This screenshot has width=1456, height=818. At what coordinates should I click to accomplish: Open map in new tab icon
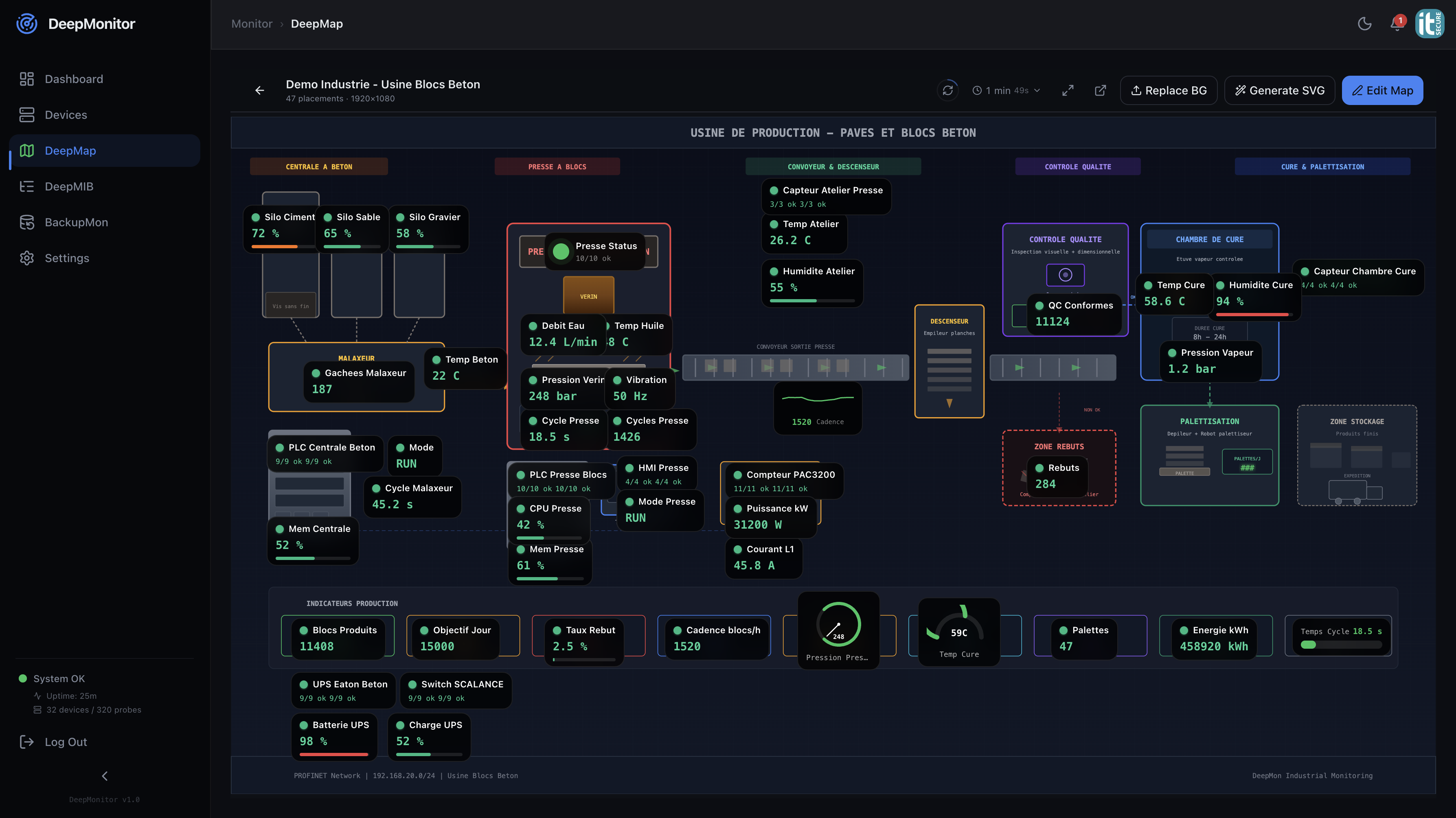click(x=1101, y=90)
